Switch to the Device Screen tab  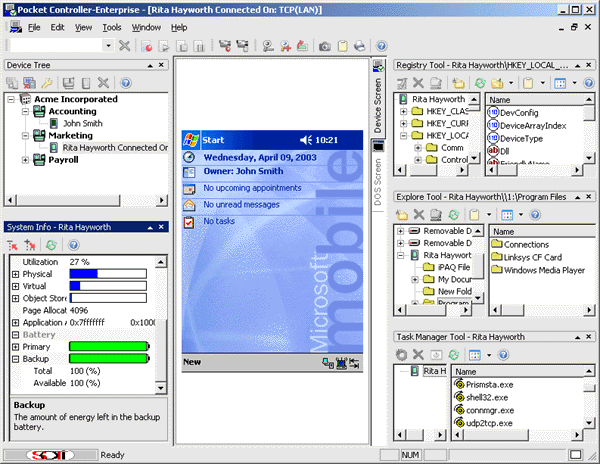(378, 97)
